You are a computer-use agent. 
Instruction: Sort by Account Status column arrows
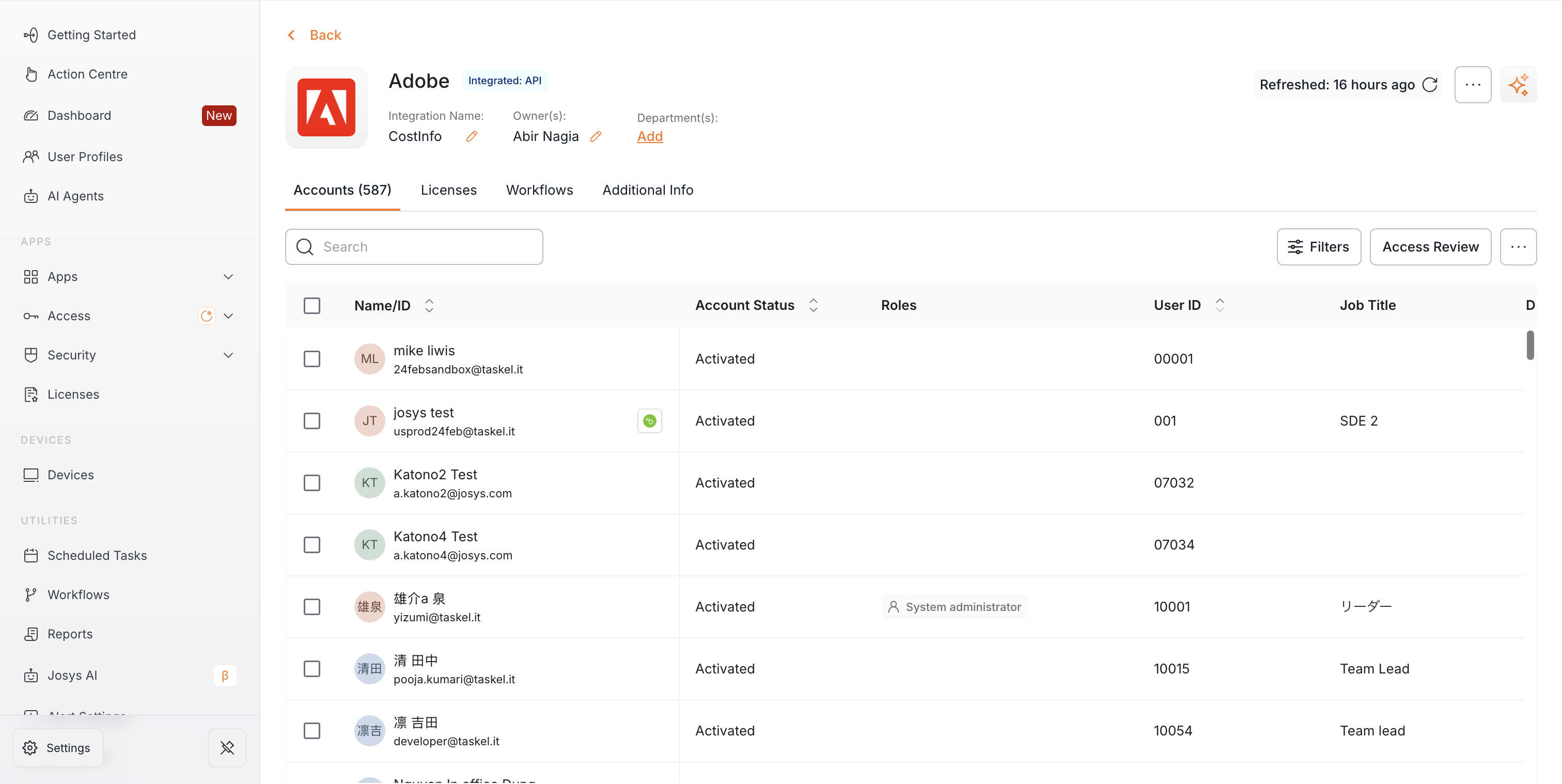click(814, 305)
